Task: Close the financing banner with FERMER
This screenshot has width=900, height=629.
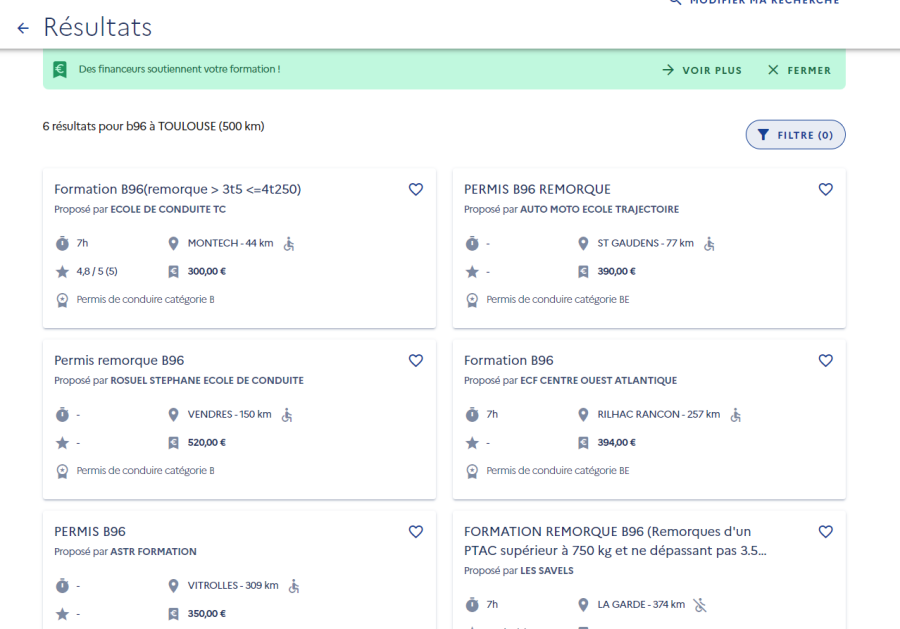Action: (799, 70)
